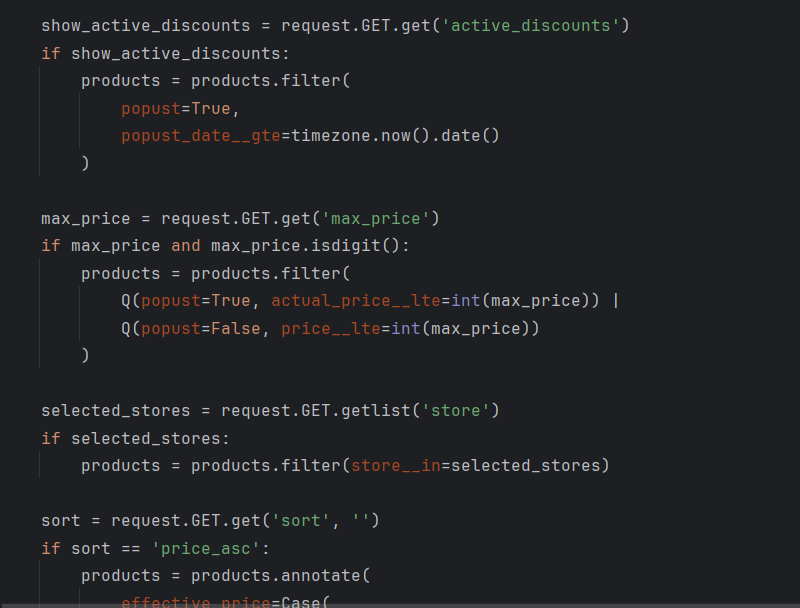Click the price__lte argument in second Q
This screenshot has width=800, height=608.
[x=330, y=328]
